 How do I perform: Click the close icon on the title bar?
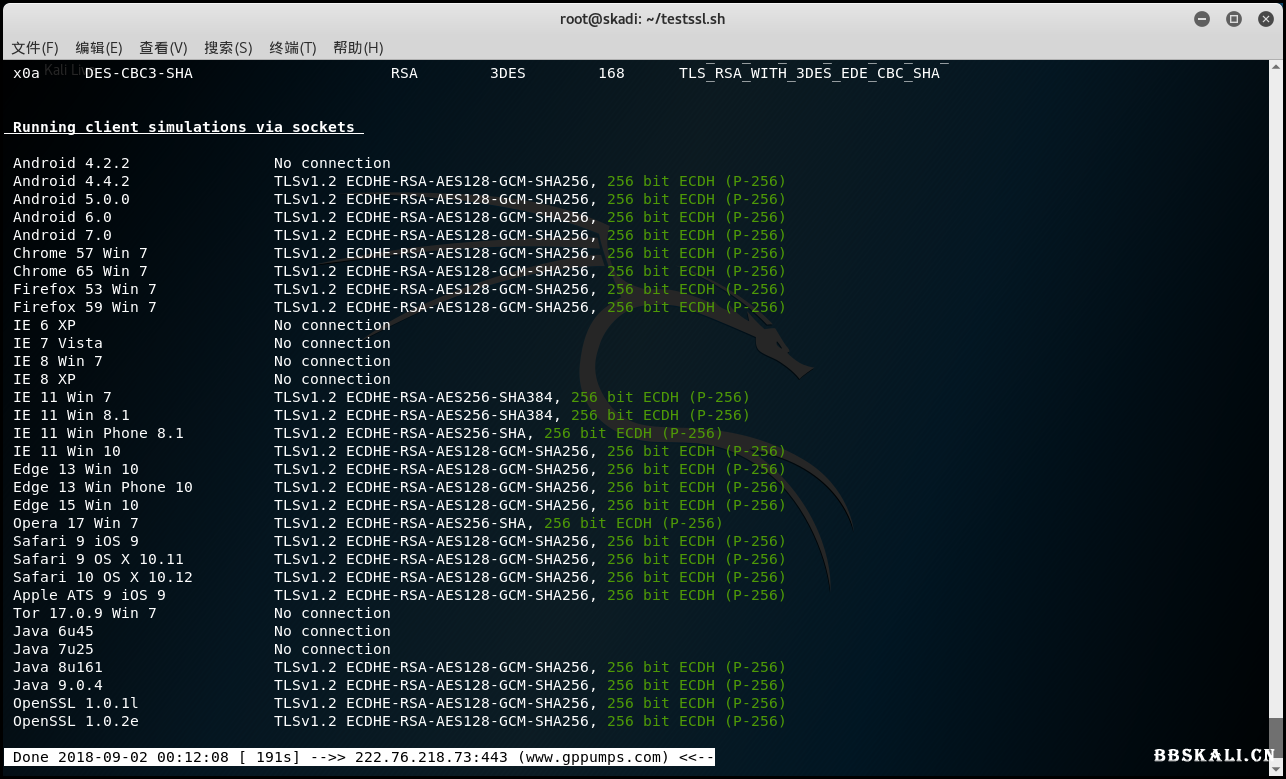[x=1265, y=18]
